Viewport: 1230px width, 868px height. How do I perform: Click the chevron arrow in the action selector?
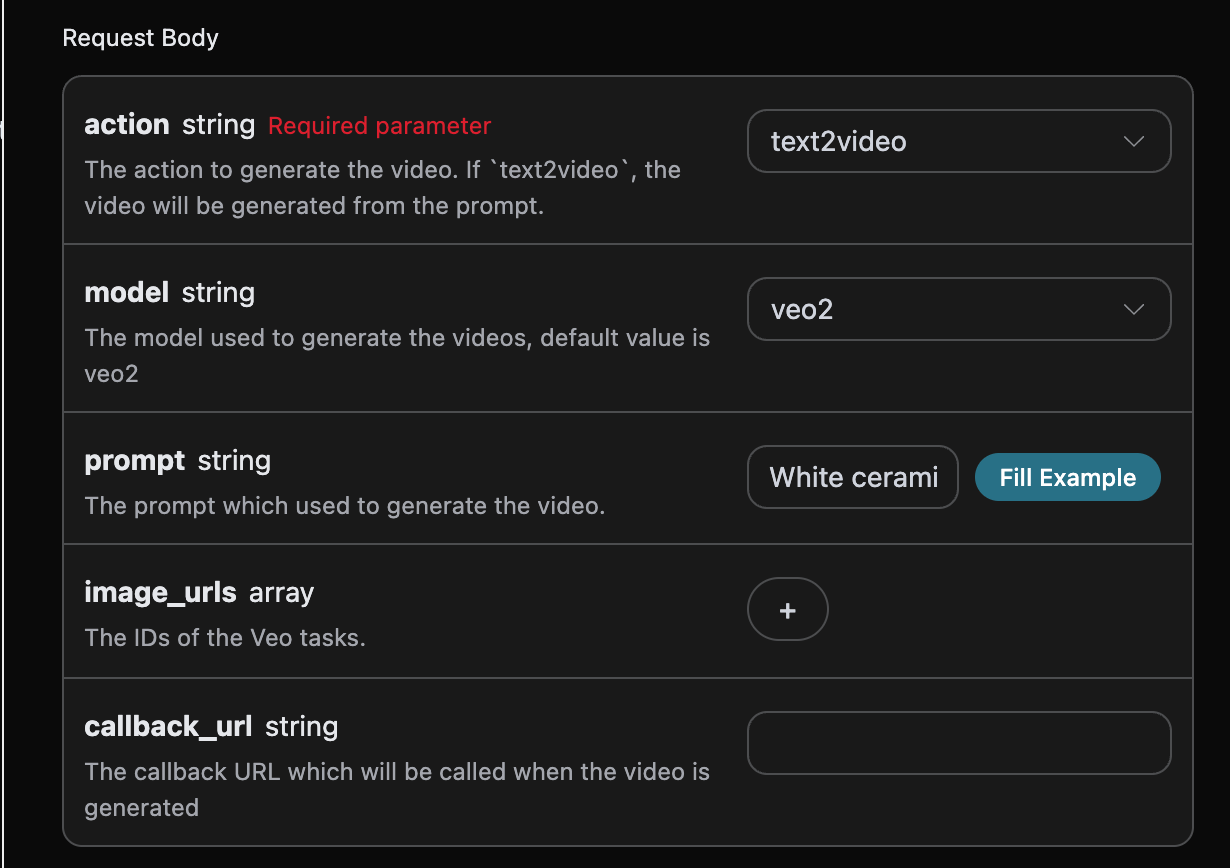pos(1134,141)
